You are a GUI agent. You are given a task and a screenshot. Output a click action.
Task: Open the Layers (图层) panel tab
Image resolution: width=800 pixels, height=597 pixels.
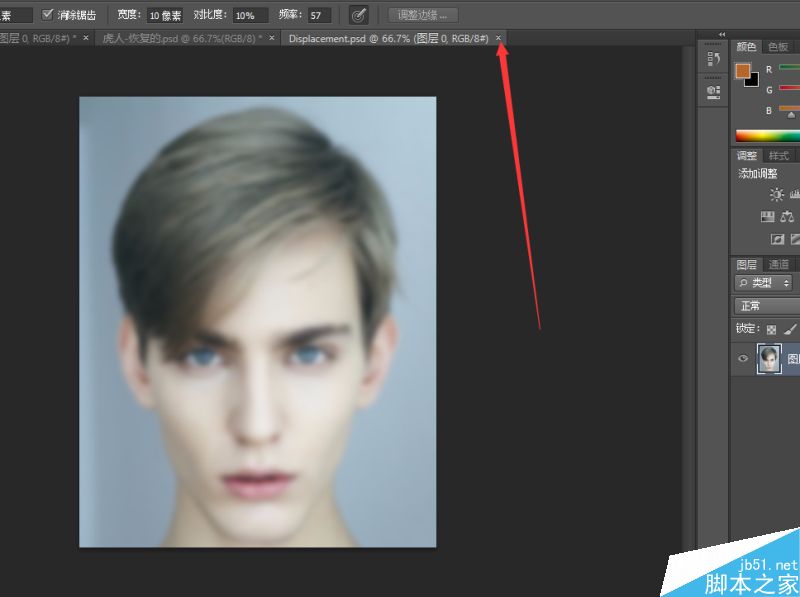point(746,264)
